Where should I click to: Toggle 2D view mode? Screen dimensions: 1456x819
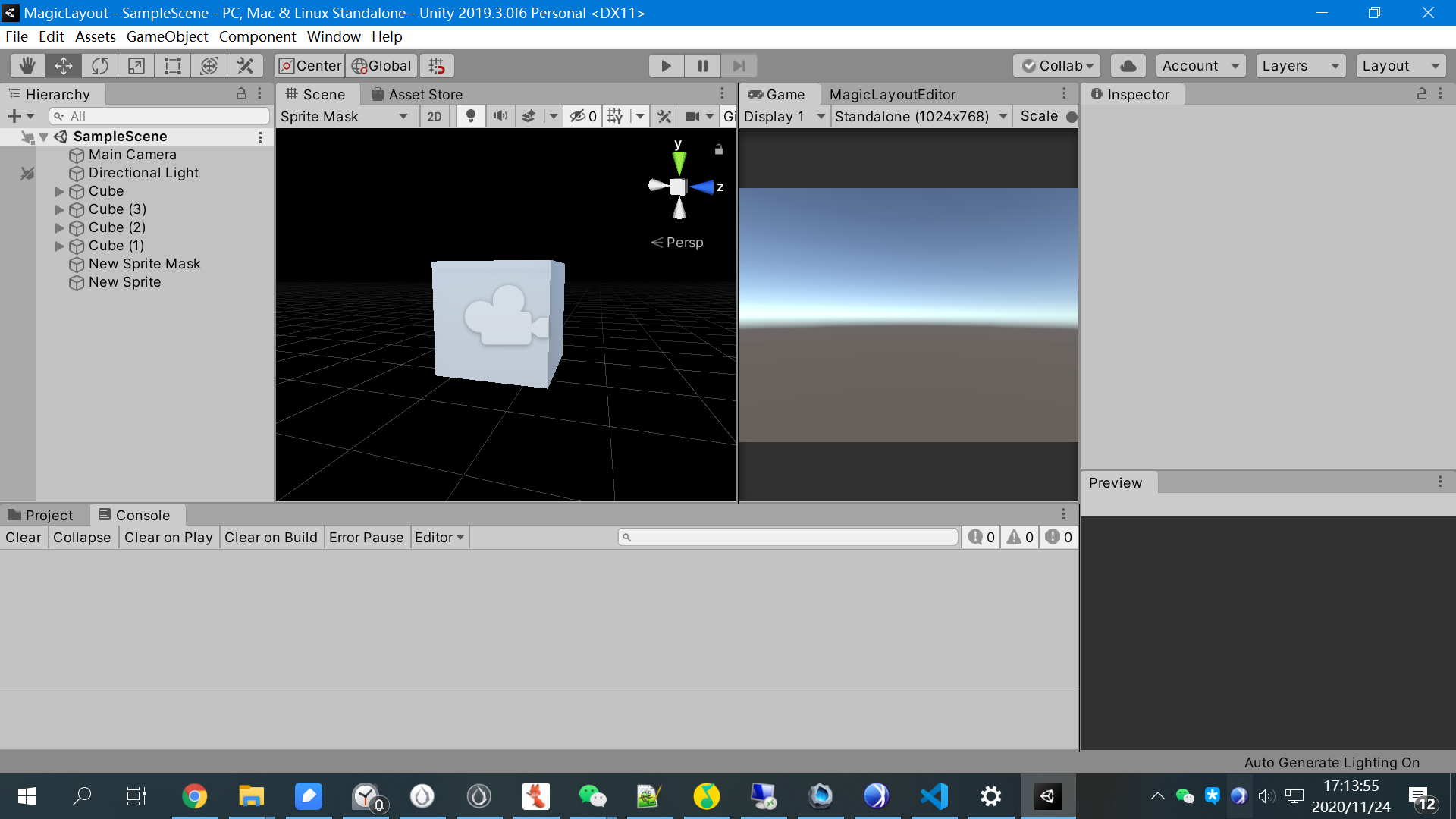point(435,116)
